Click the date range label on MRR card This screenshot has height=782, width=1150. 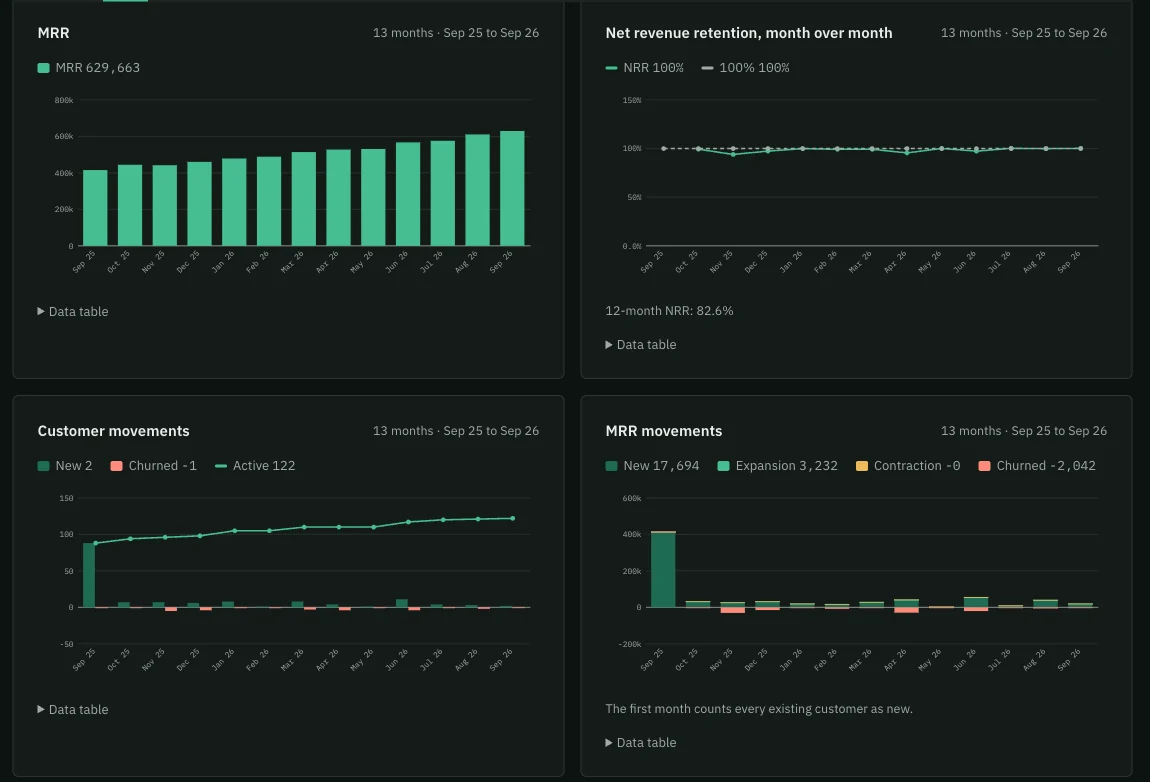click(x=455, y=33)
